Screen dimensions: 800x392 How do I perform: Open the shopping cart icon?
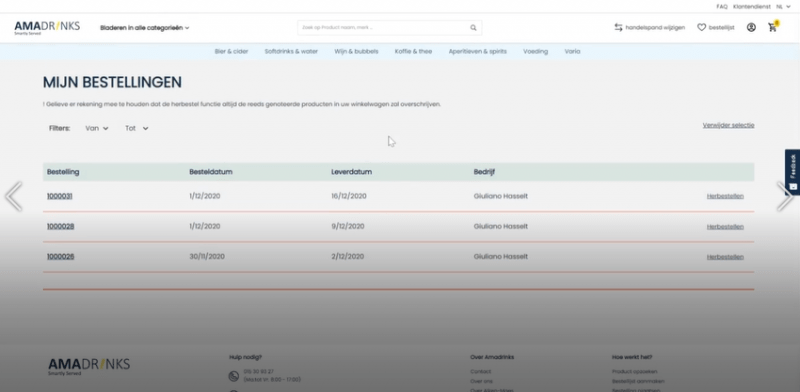click(773, 27)
